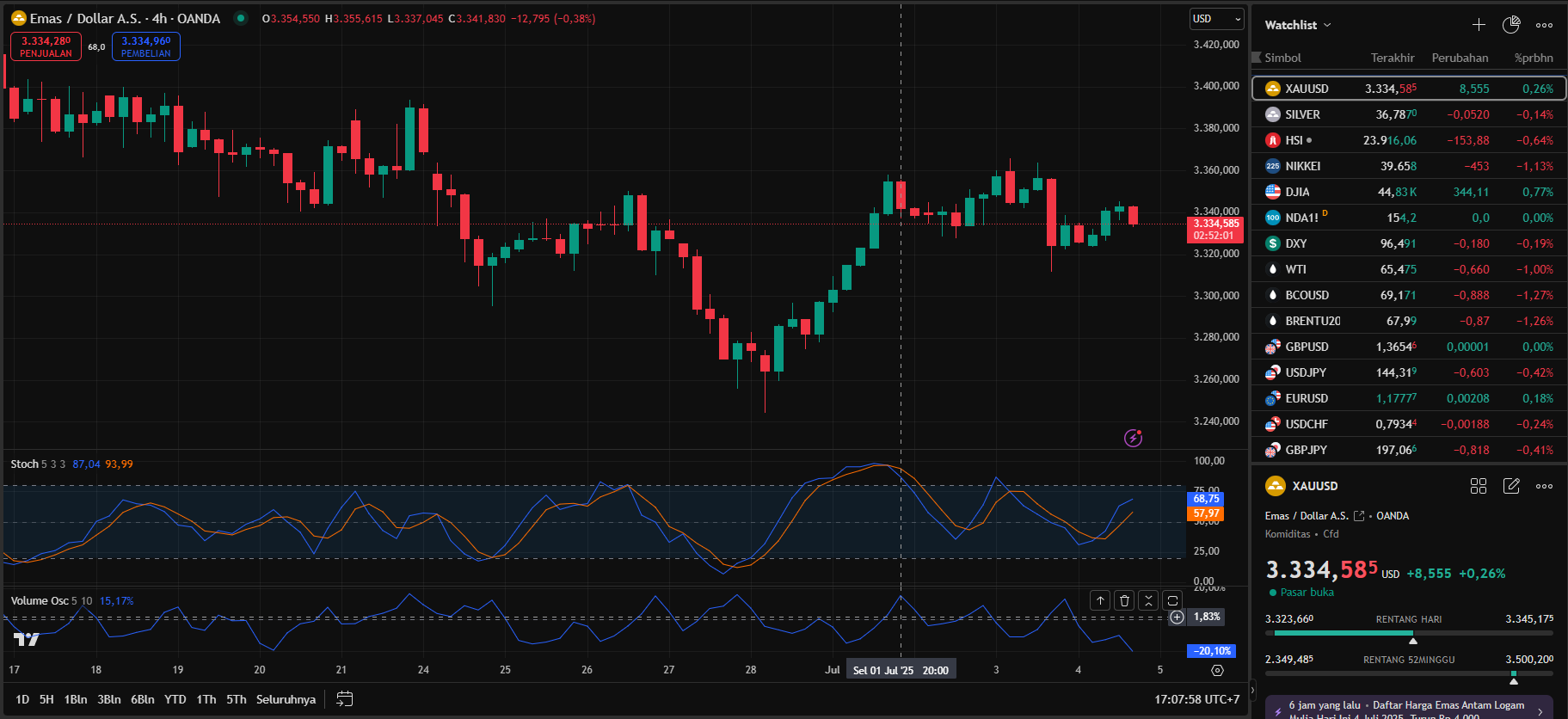Click the red PENJUALAN sell button
1568x719 pixels.
pos(46,46)
